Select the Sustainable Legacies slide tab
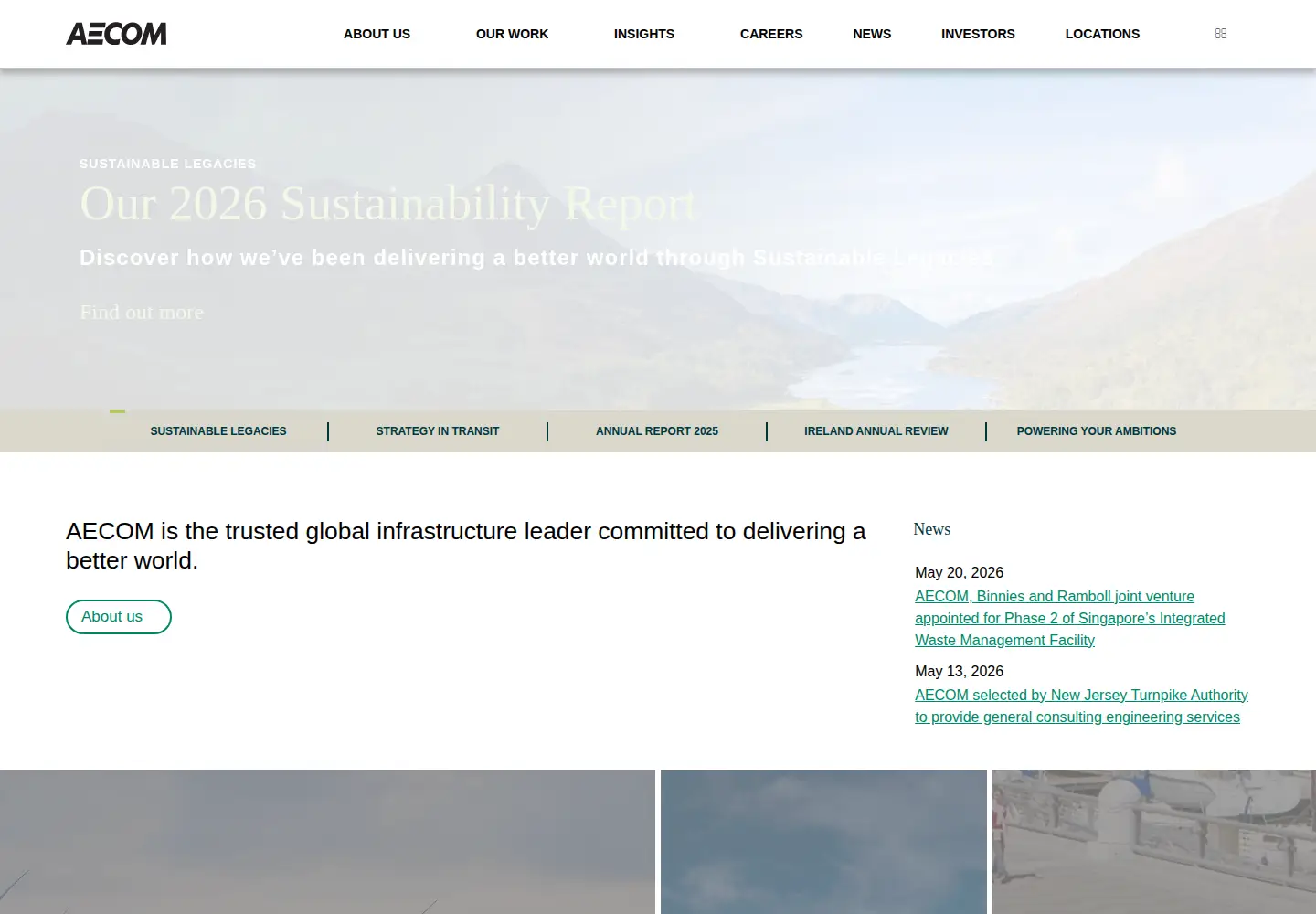 218,431
